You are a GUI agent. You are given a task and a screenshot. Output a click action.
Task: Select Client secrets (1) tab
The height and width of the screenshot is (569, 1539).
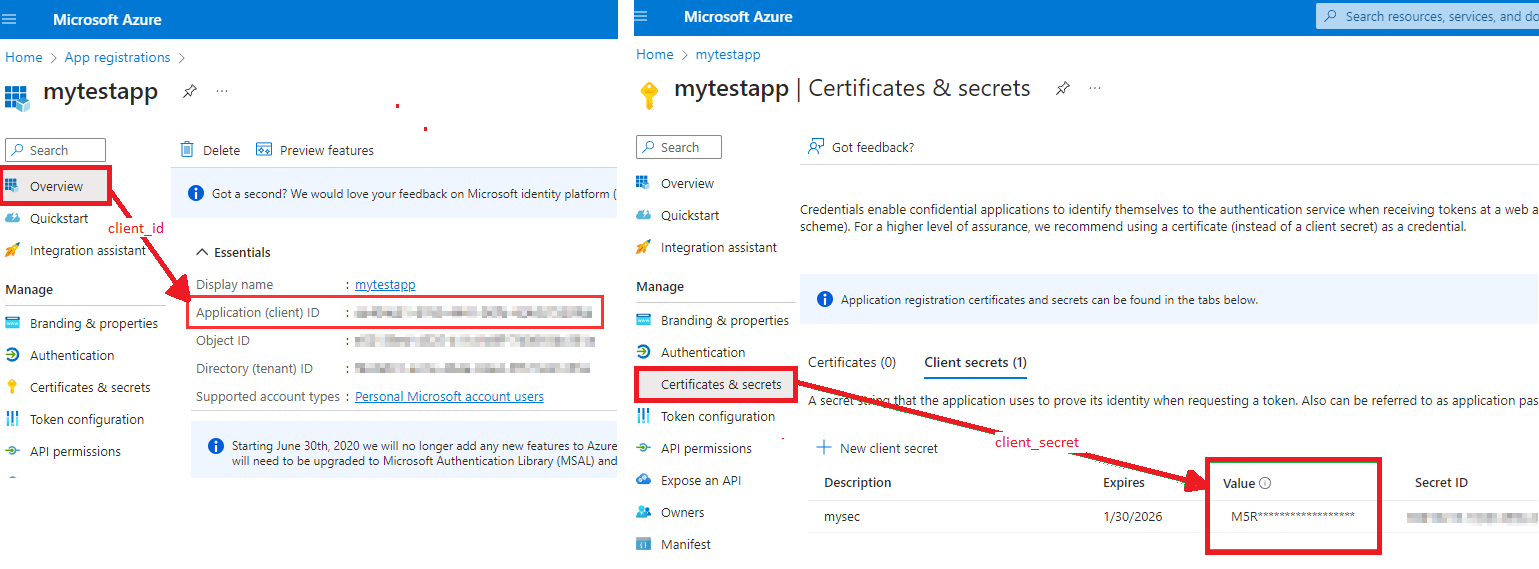pyautogui.click(x=975, y=362)
